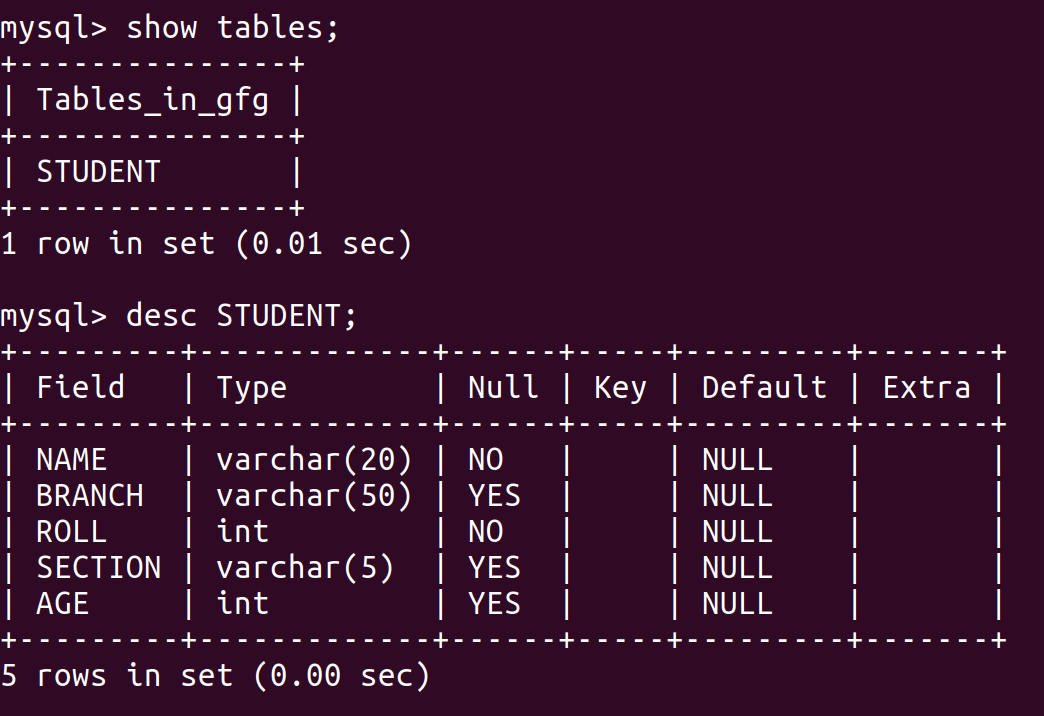The image size is (1044, 716).
Task: Select the SECTION field cell
Action: point(98,568)
